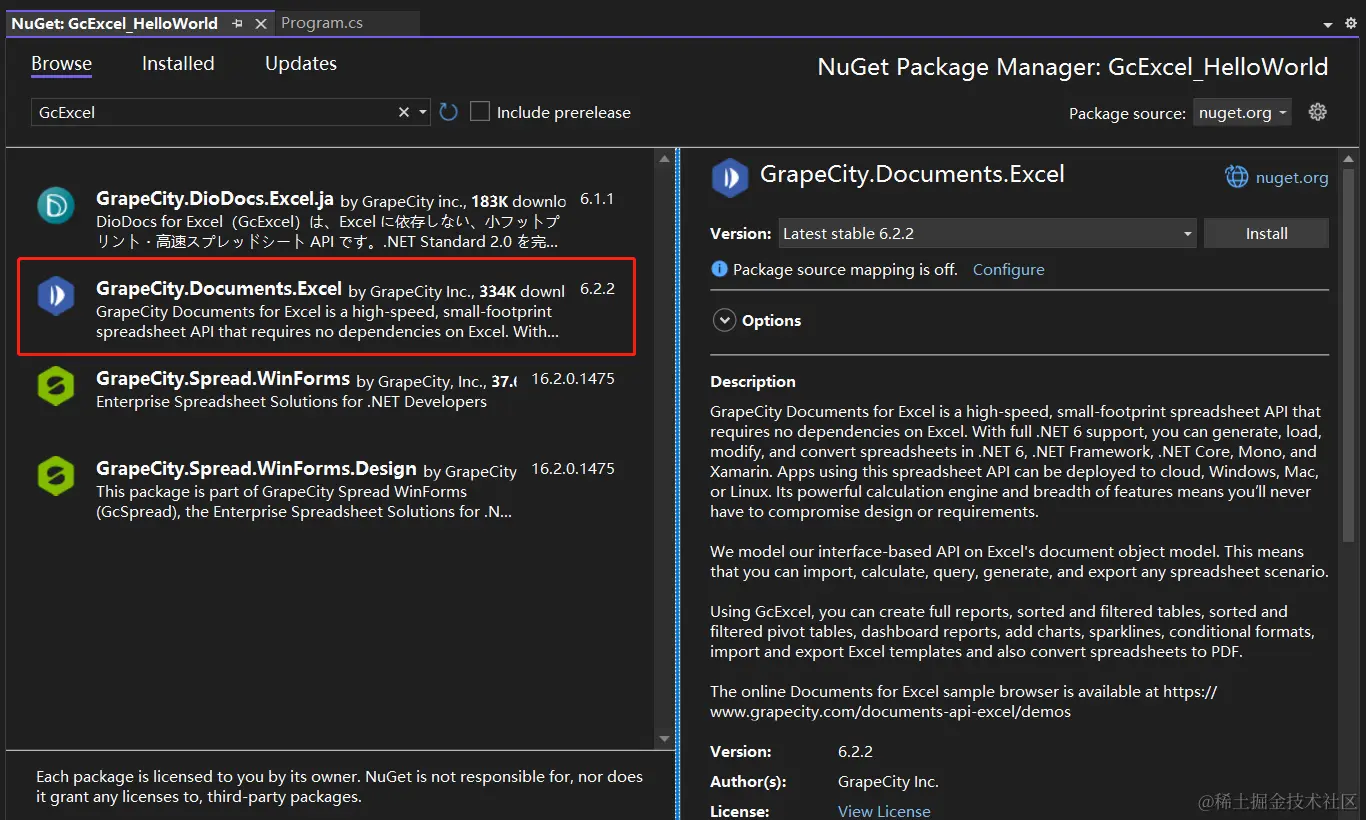Click the GrapeCity.Documents.Excel details heading
Image resolution: width=1366 pixels, height=820 pixels.
click(912, 174)
